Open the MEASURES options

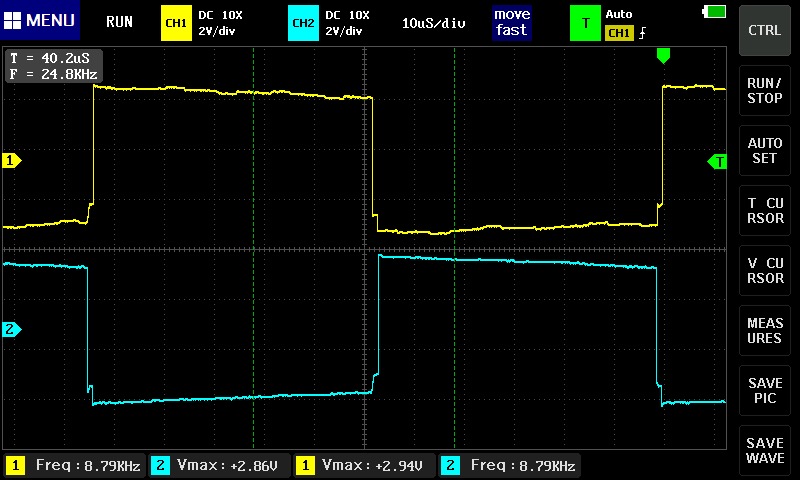click(765, 331)
